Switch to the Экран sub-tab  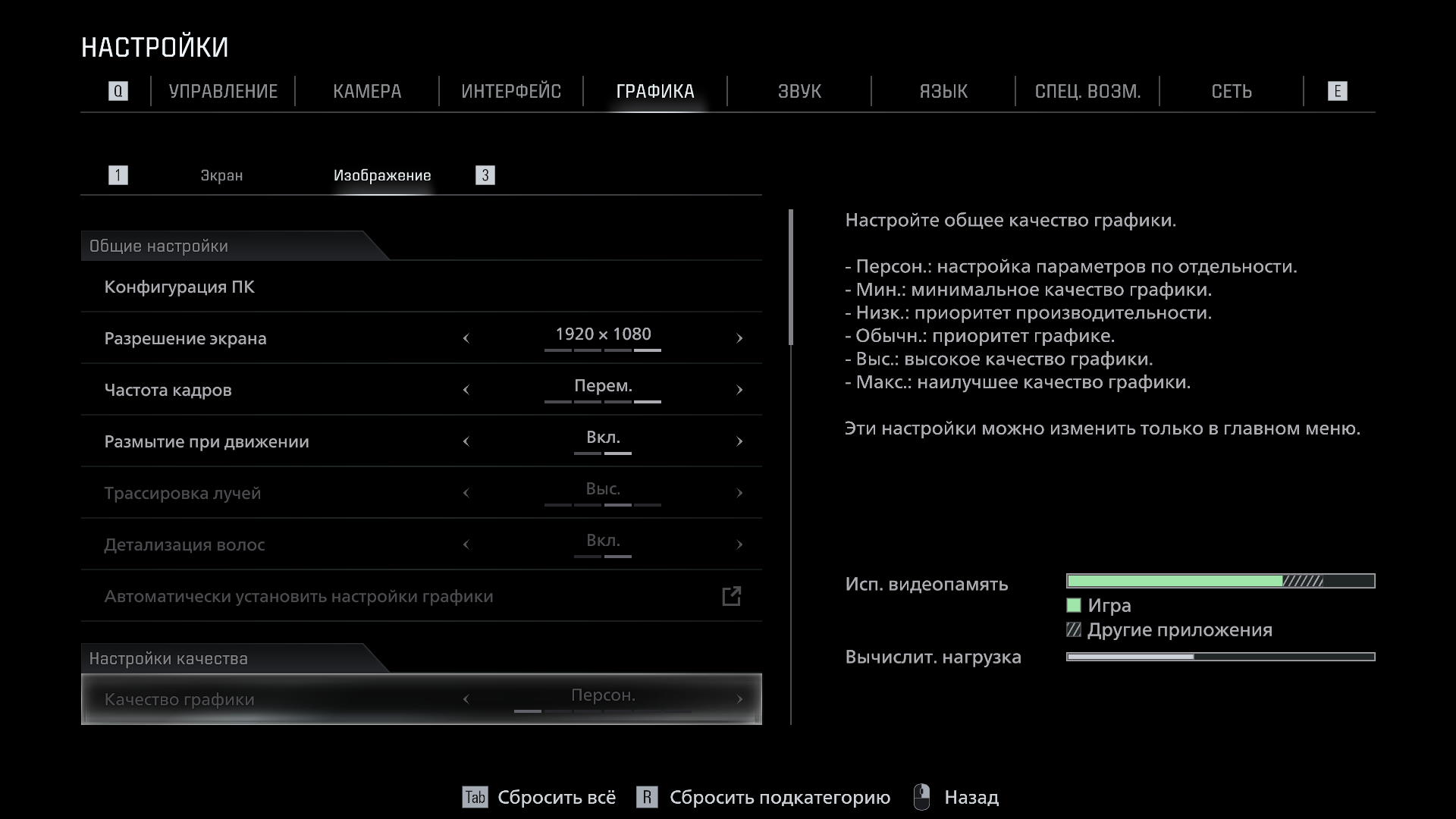point(221,175)
